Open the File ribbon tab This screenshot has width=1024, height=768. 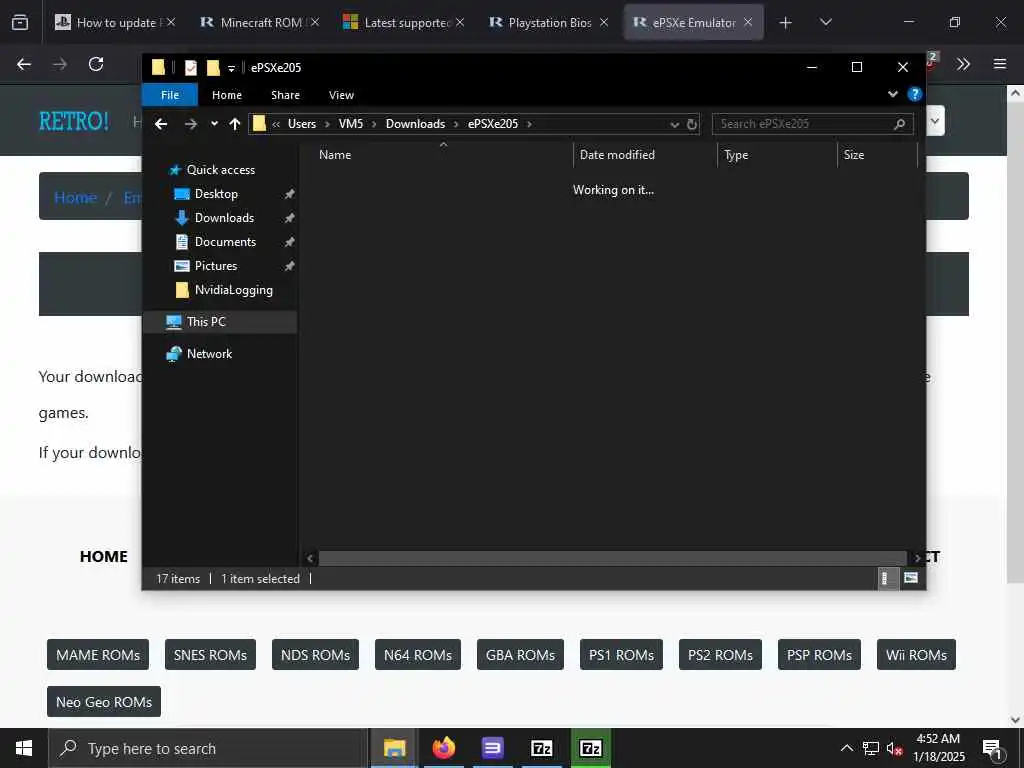(x=170, y=95)
